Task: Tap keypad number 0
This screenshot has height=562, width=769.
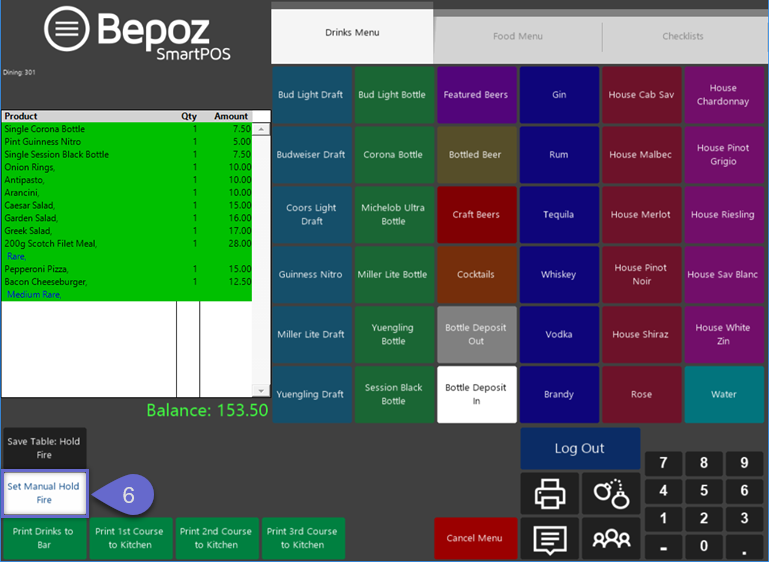Action: point(704,546)
